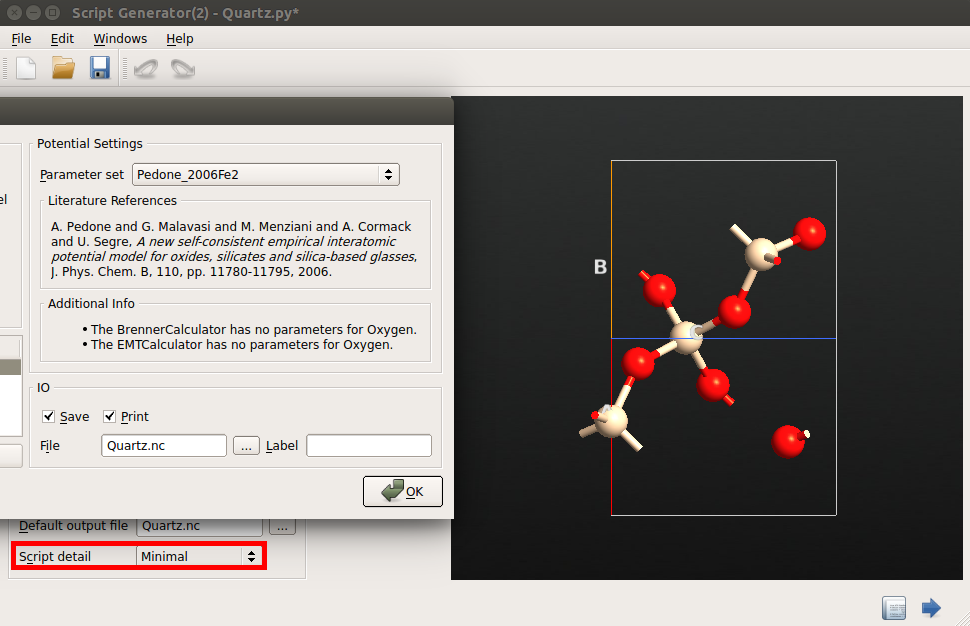
Task: Undo the last action
Action: click(146, 68)
